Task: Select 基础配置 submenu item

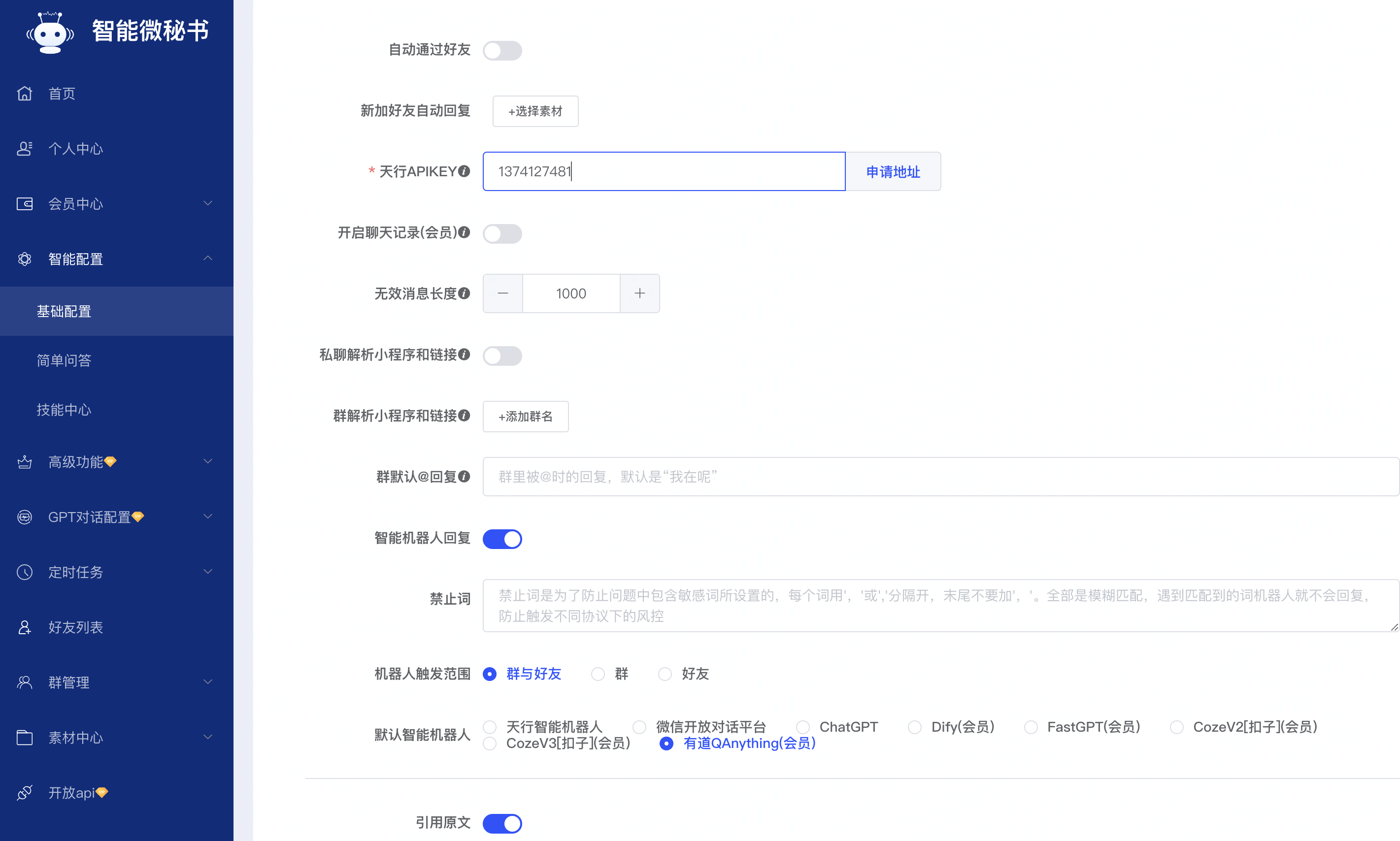Action: 117,311
